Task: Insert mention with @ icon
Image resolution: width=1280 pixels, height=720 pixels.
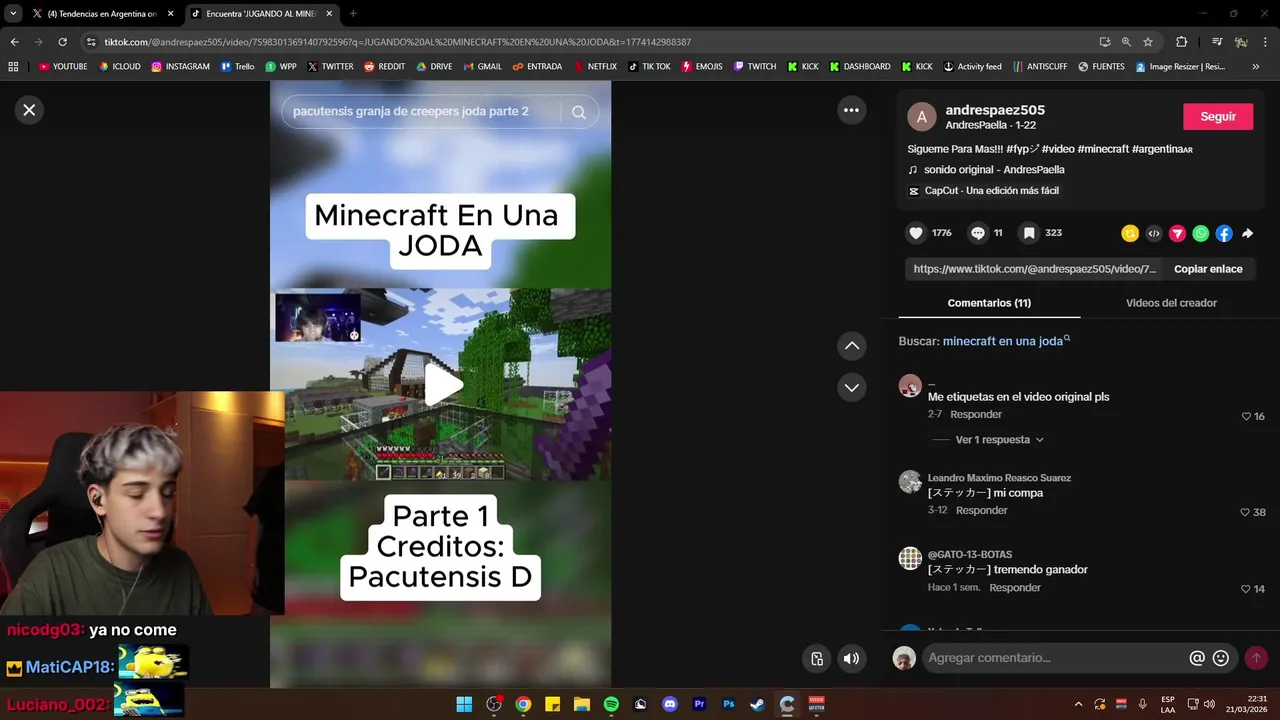Action: pos(1197,658)
